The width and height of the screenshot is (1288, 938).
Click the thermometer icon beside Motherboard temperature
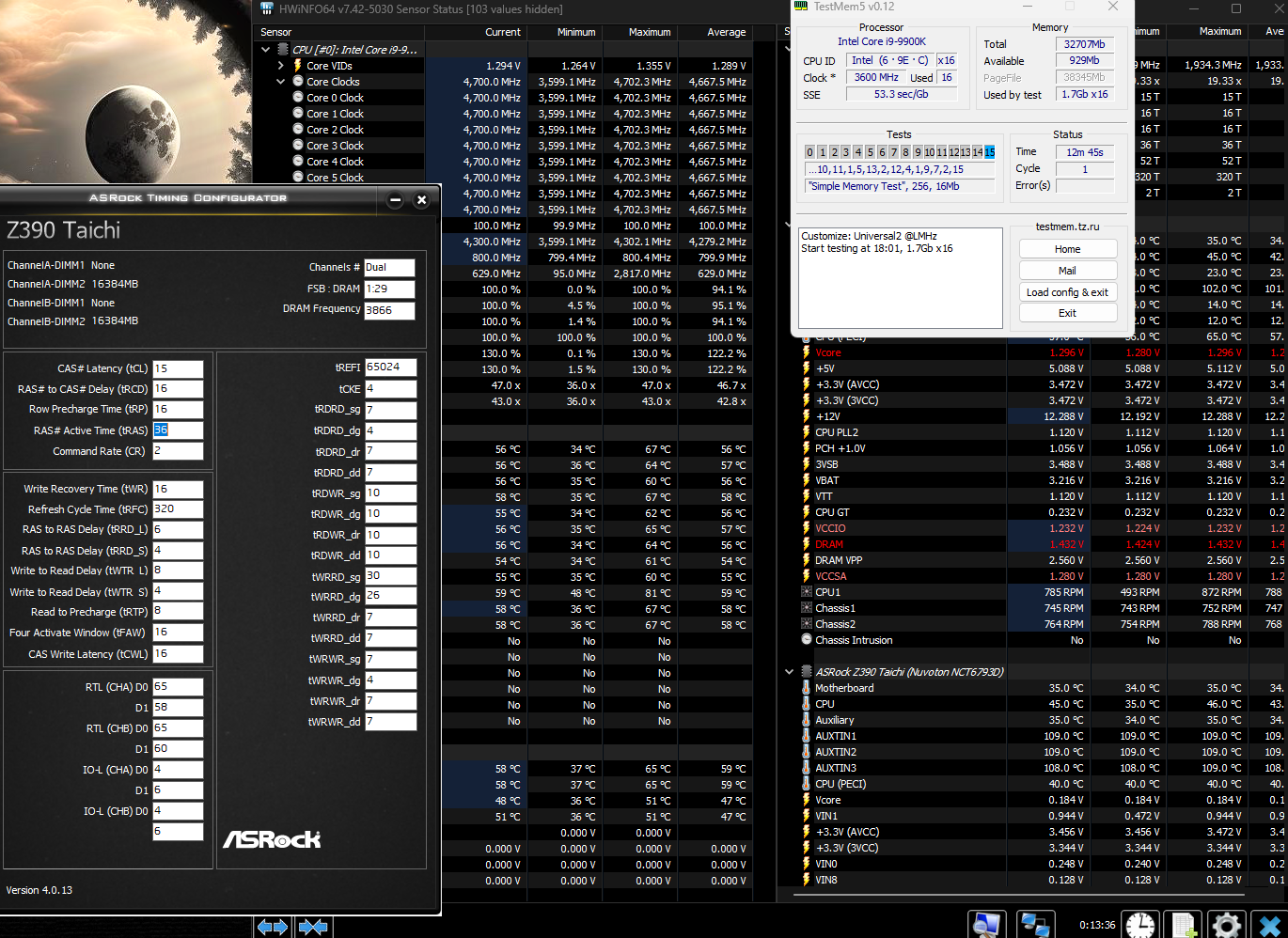(x=806, y=688)
